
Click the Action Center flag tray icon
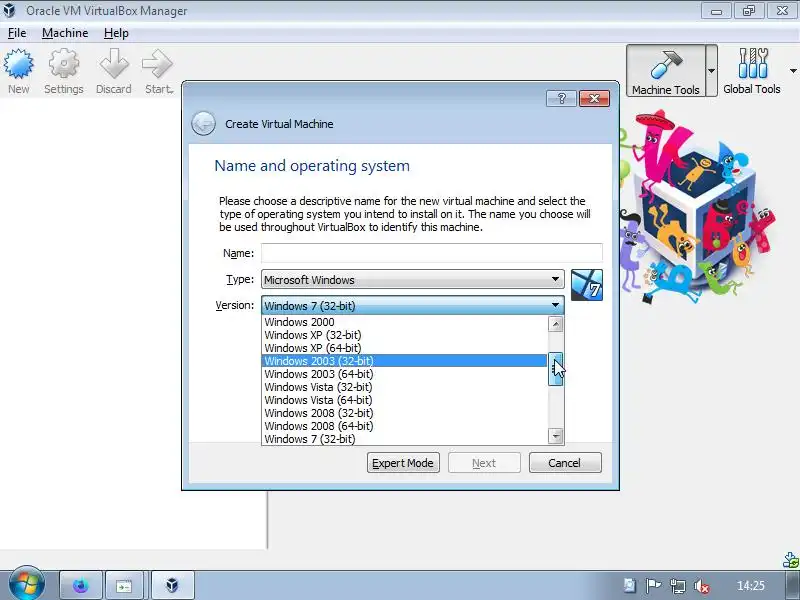click(653, 586)
